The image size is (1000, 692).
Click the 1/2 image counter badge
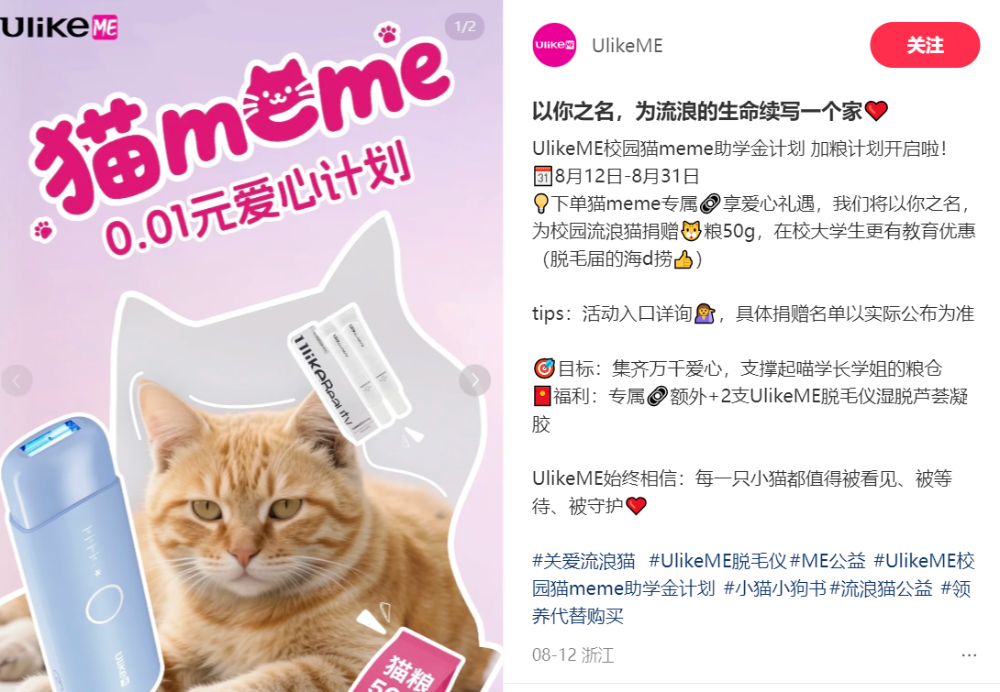464,27
